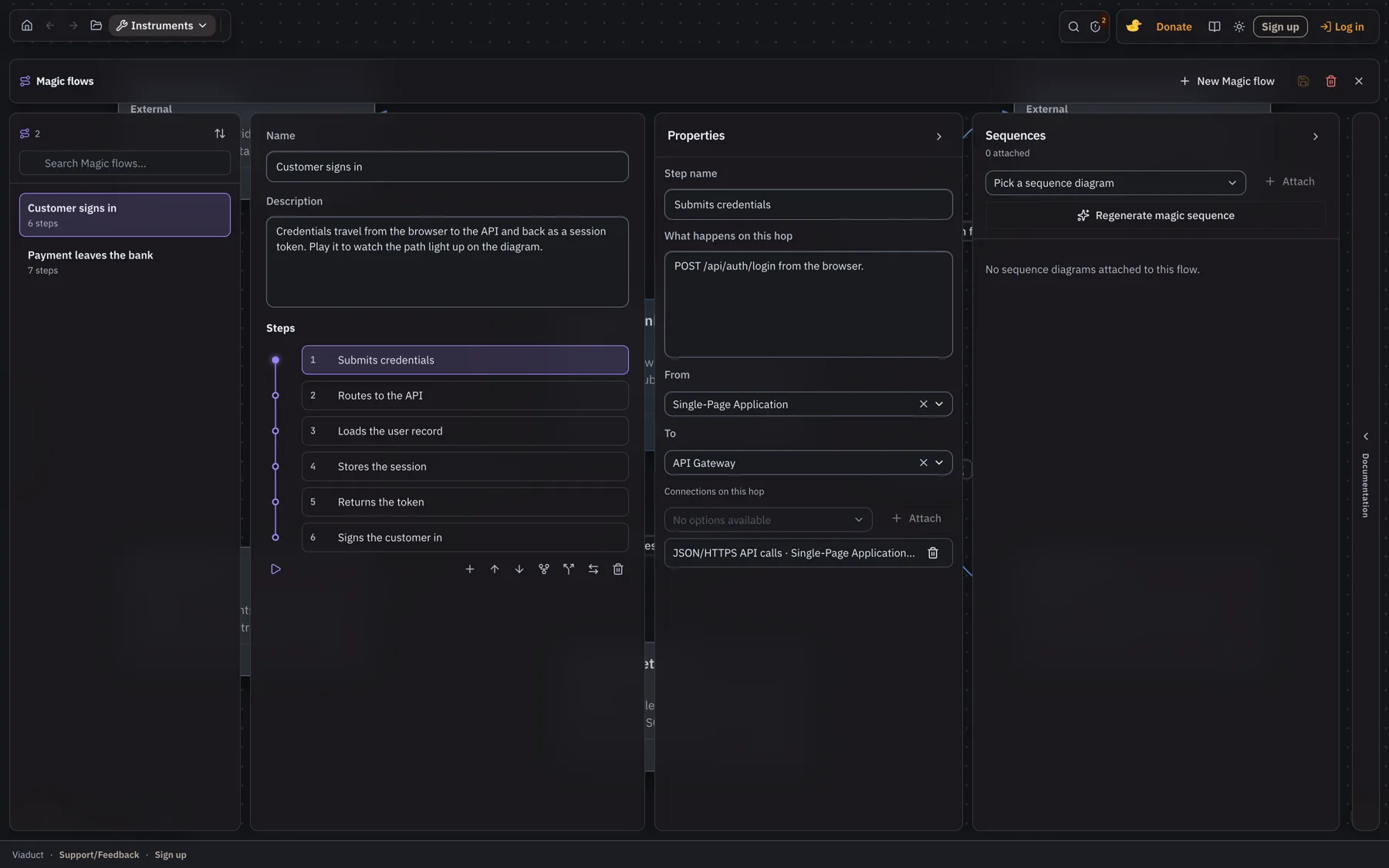
Task: Edit the flow Name field
Action: (448, 167)
